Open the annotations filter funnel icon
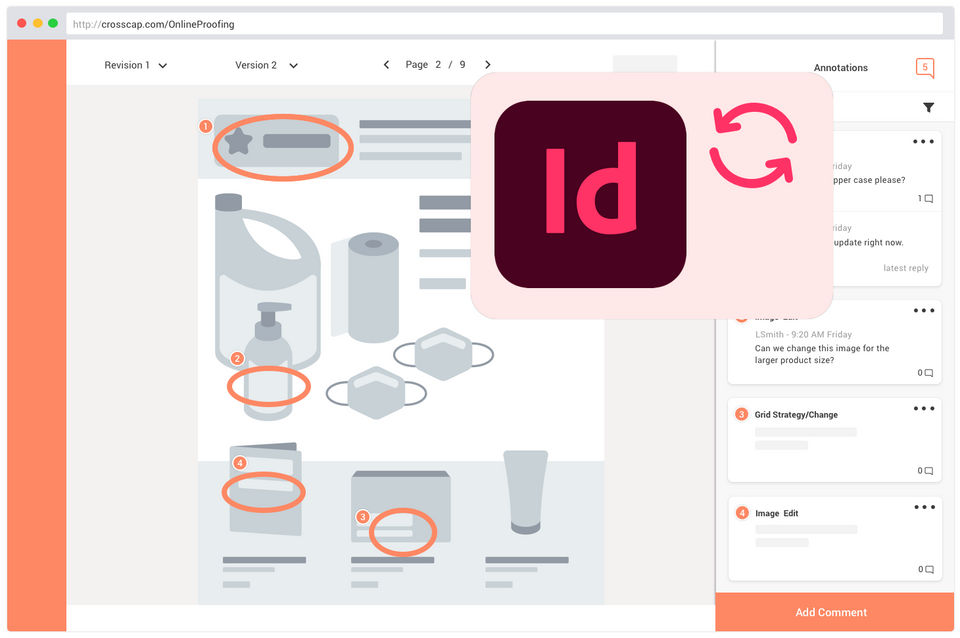 click(x=928, y=107)
